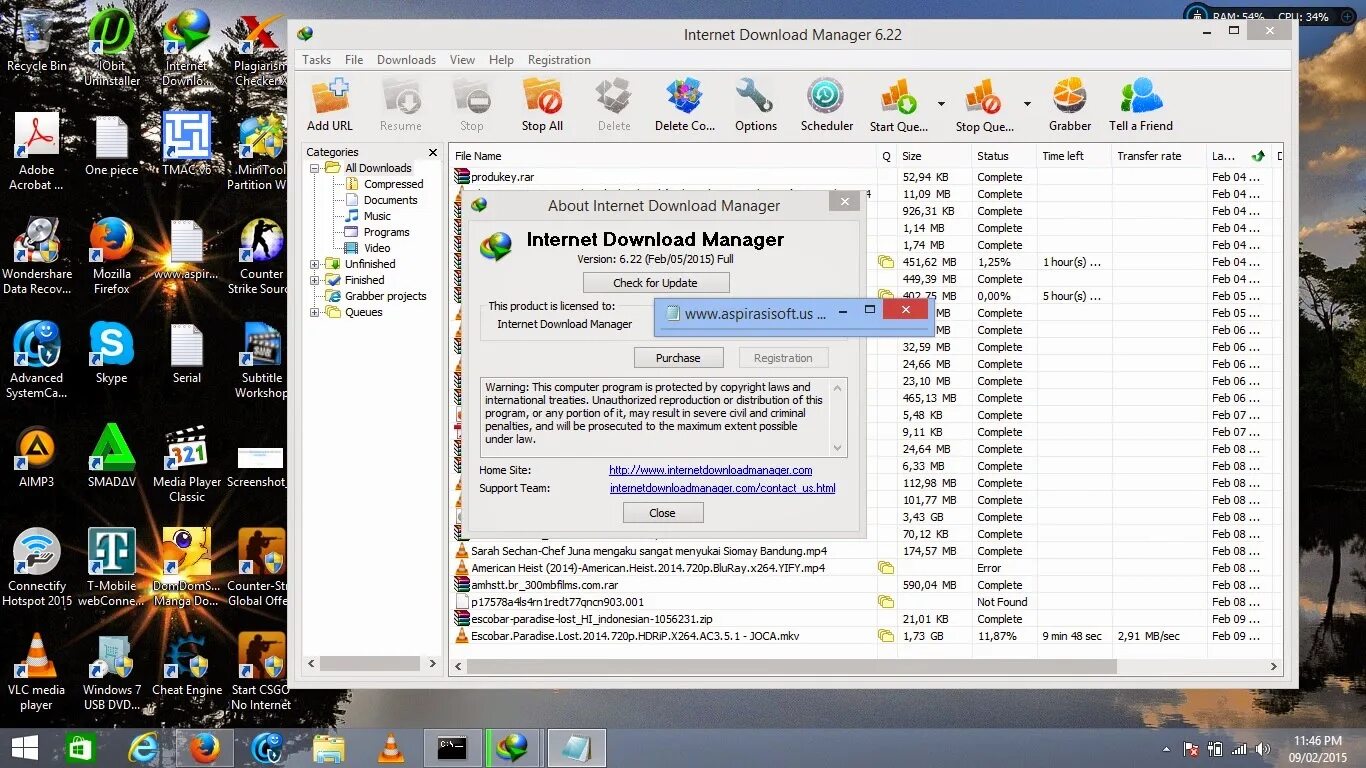1366x768 pixels.
Task: Select the produkey.rar download row
Action: (866, 177)
